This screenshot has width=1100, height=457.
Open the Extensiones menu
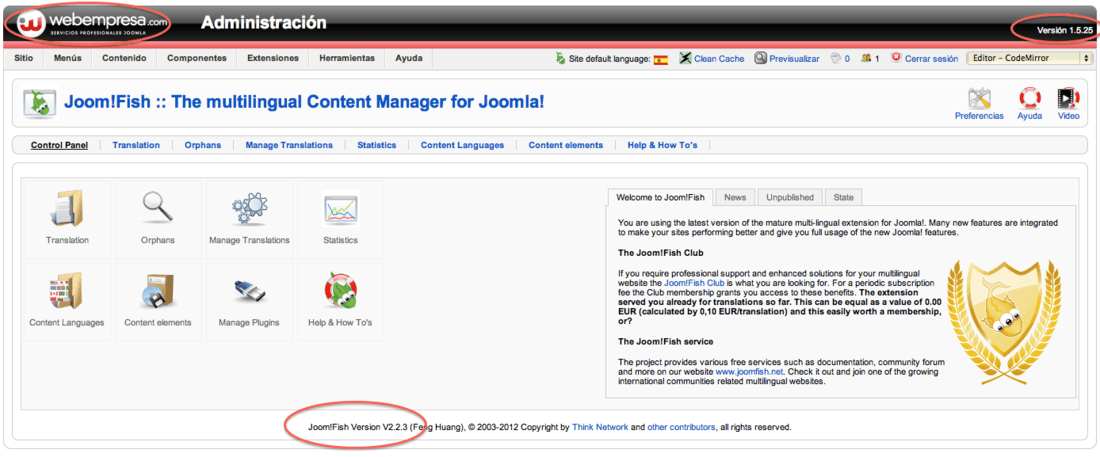(273, 58)
